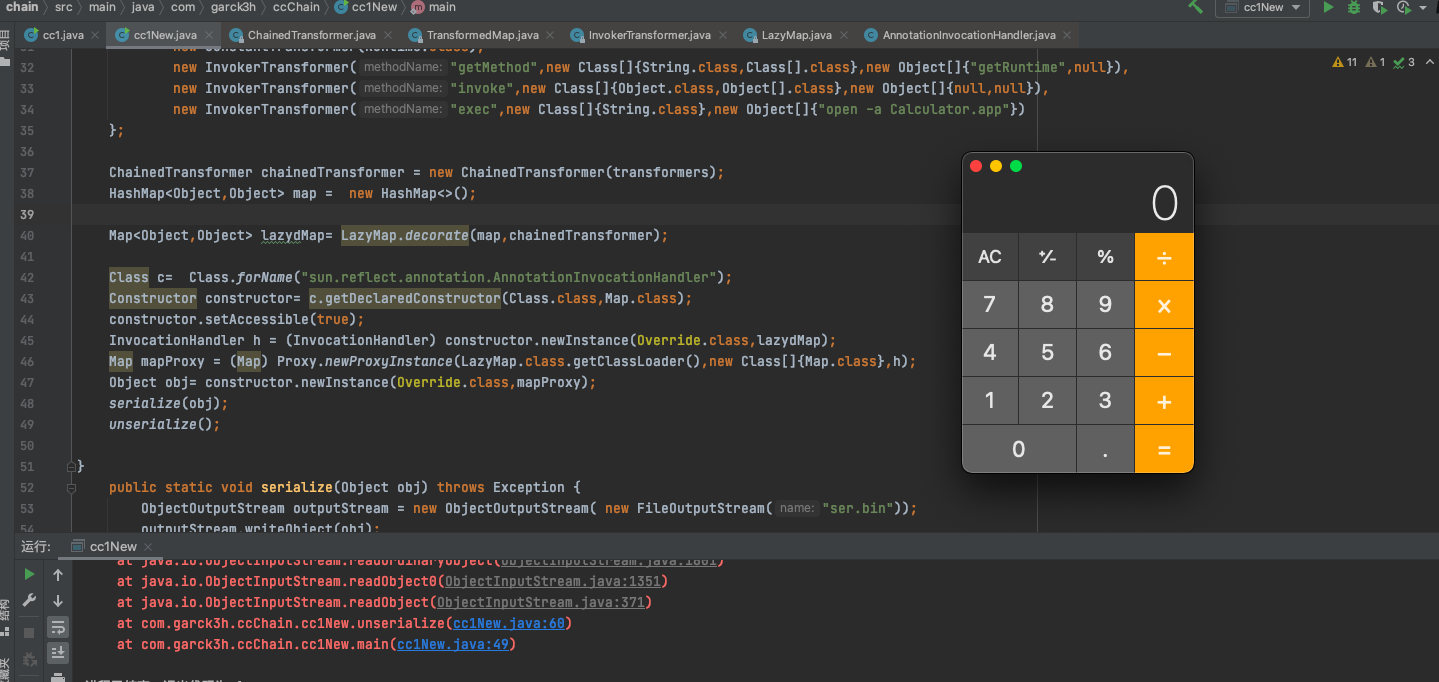The image size is (1439, 682).
Task: Open the LazyMap.java tab
Action: click(x=796, y=35)
